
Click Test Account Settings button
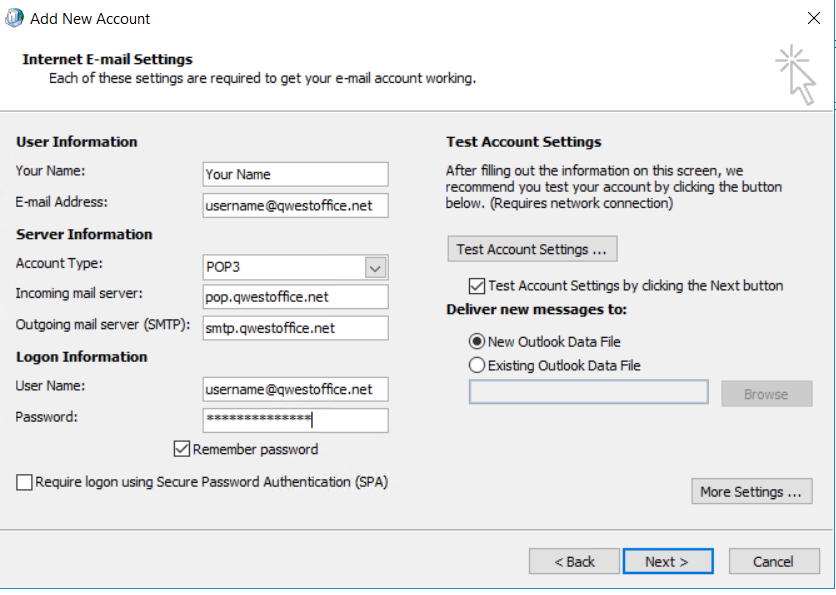click(531, 248)
